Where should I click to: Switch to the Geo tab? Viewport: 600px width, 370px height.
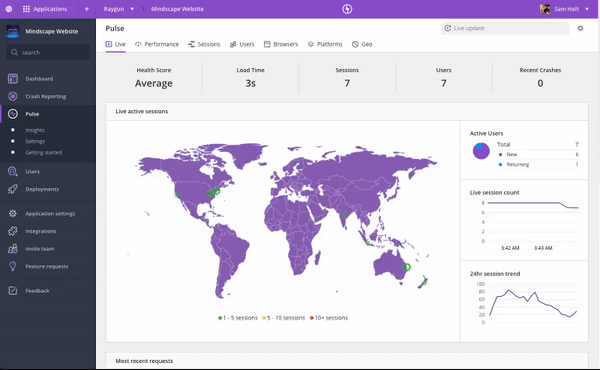click(362, 44)
